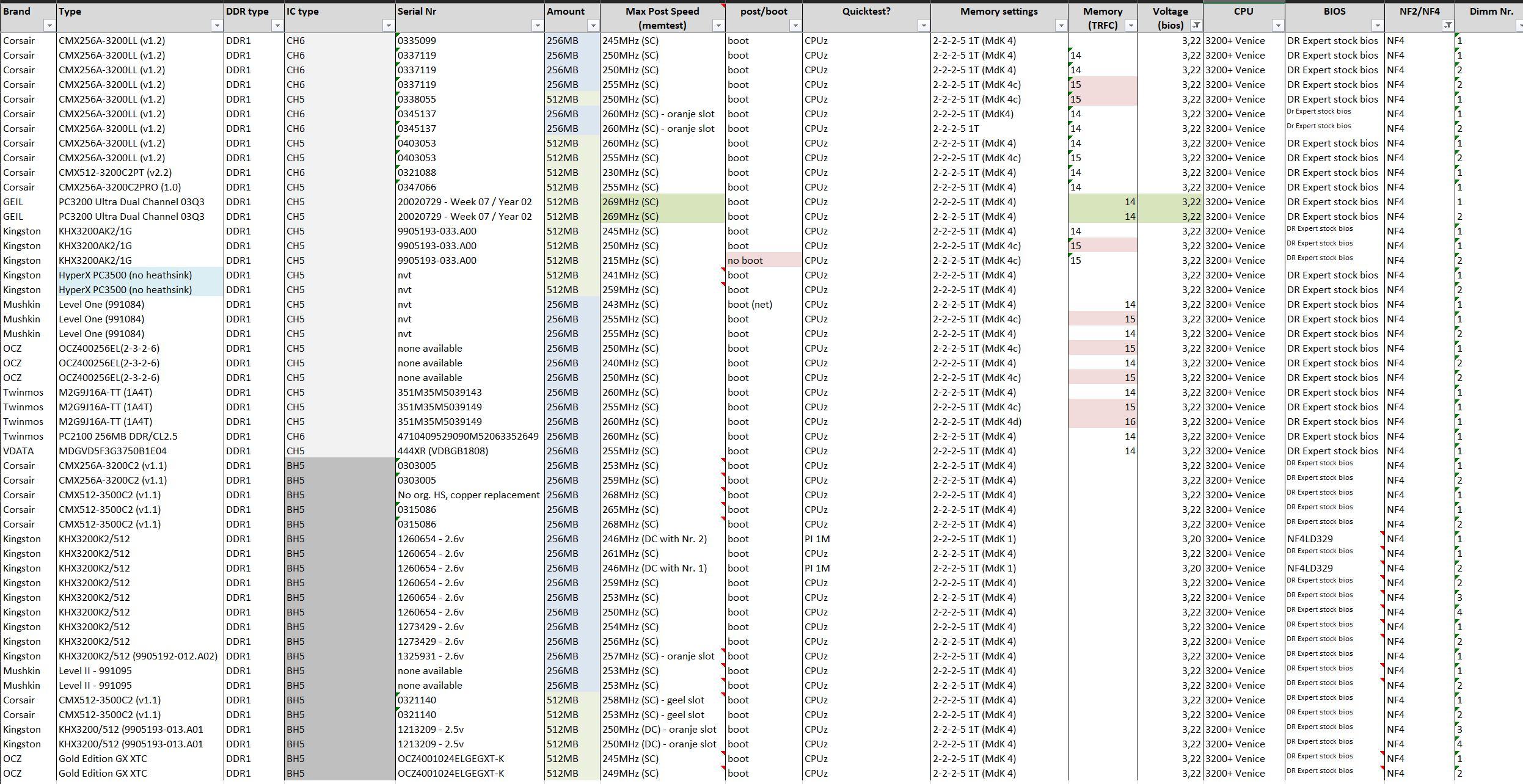
Task: Select the '249MHz (SC)' speed cell
Action: pyautogui.click(x=663, y=773)
